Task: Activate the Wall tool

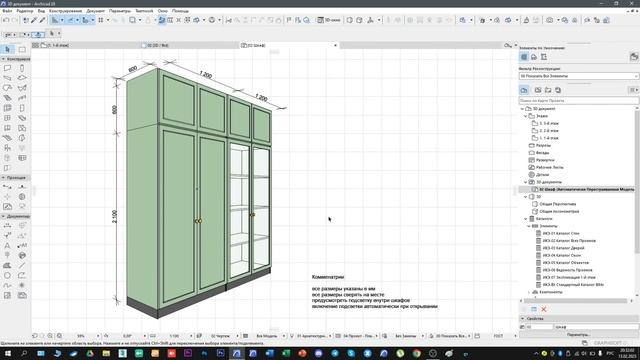Action: pos(7,68)
